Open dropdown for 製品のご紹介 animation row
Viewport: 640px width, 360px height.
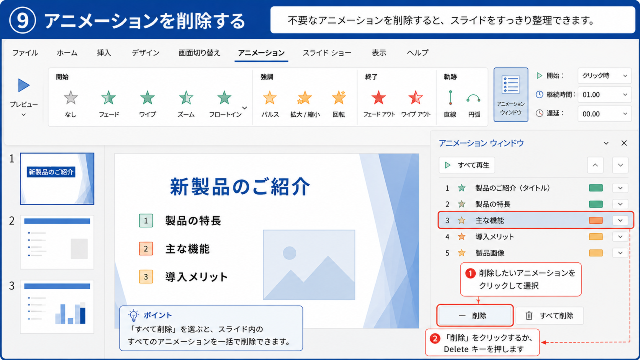(620, 188)
